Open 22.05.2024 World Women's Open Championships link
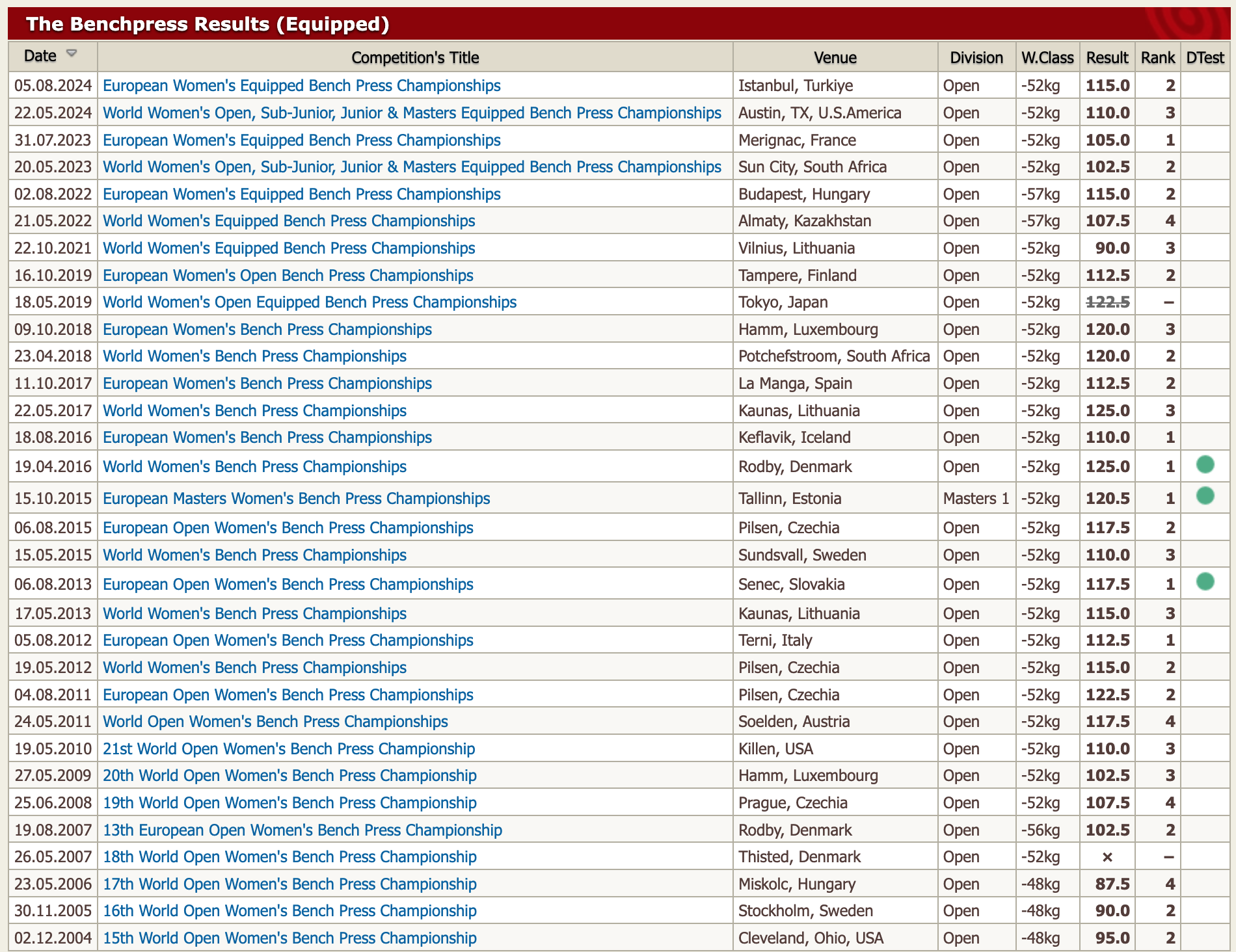This screenshot has height=952, width=1236. point(412,113)
